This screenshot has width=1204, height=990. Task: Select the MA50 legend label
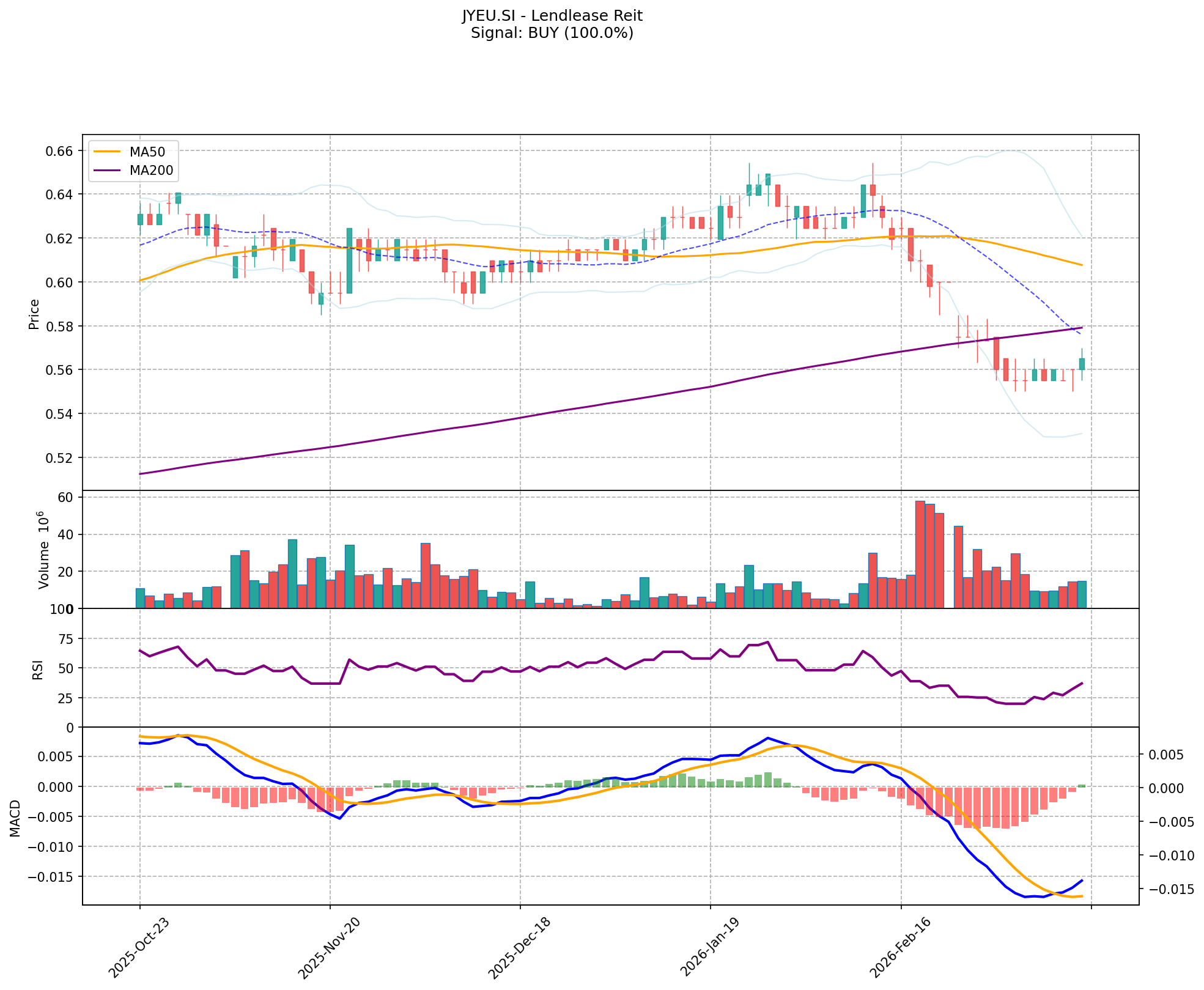[x=147, y=152]
